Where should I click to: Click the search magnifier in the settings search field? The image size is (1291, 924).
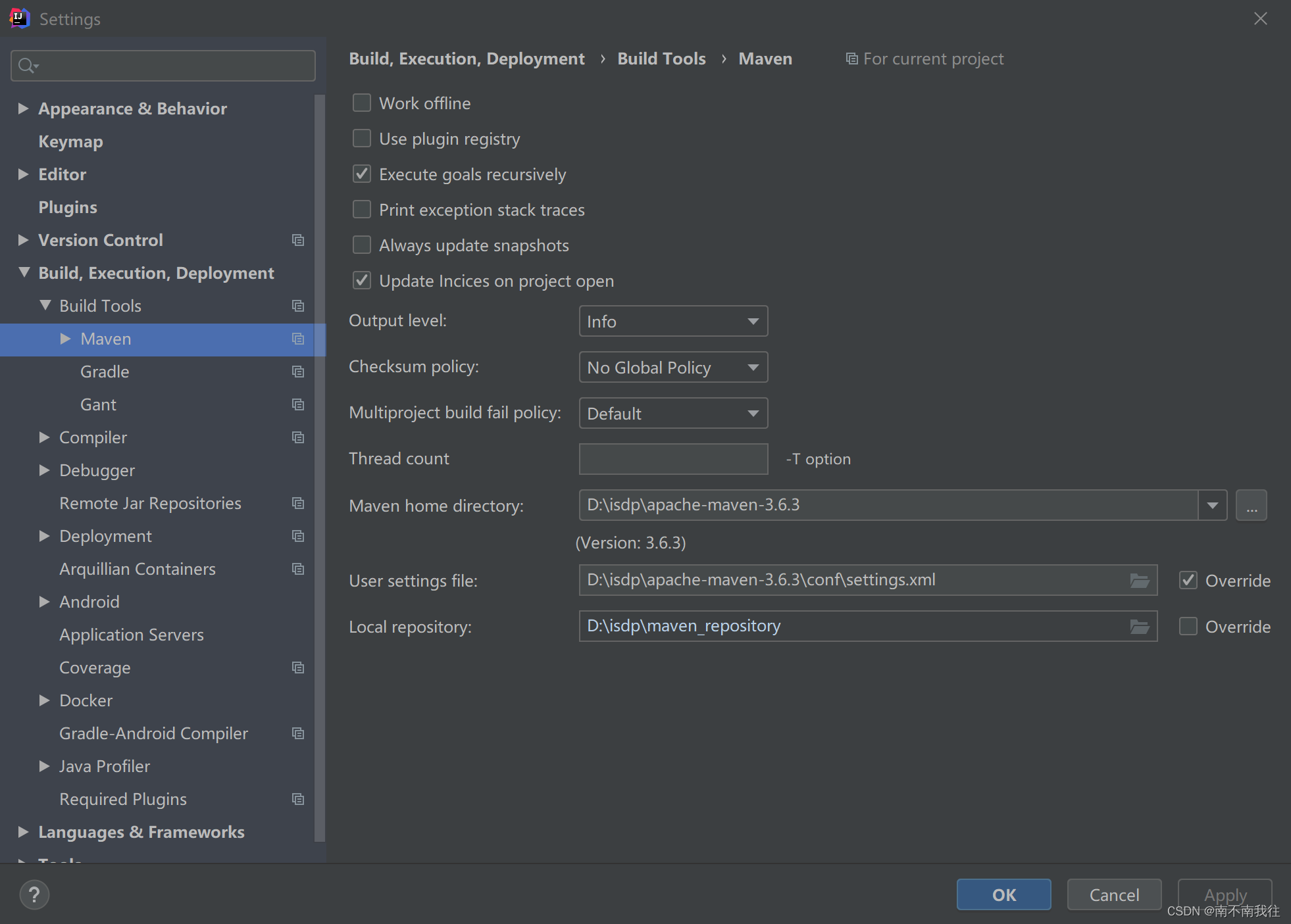26,65
